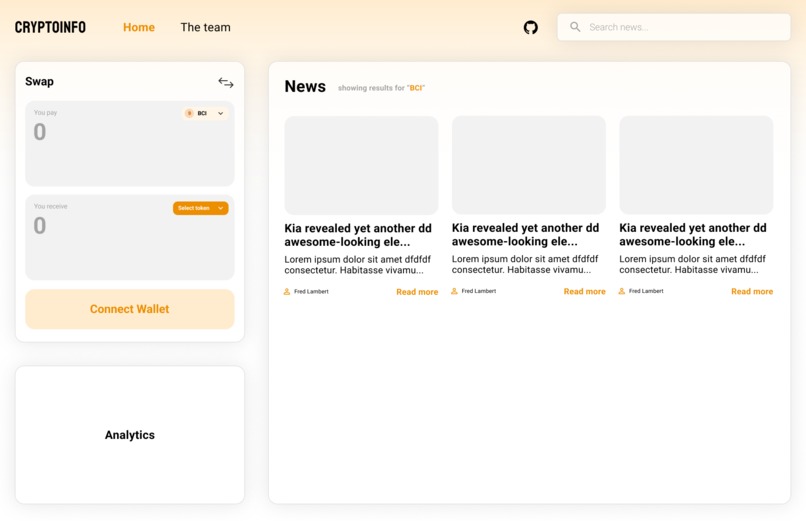Click the Connect Wallet button
This screenshot has height=521, width=806.
pos(130,309)
